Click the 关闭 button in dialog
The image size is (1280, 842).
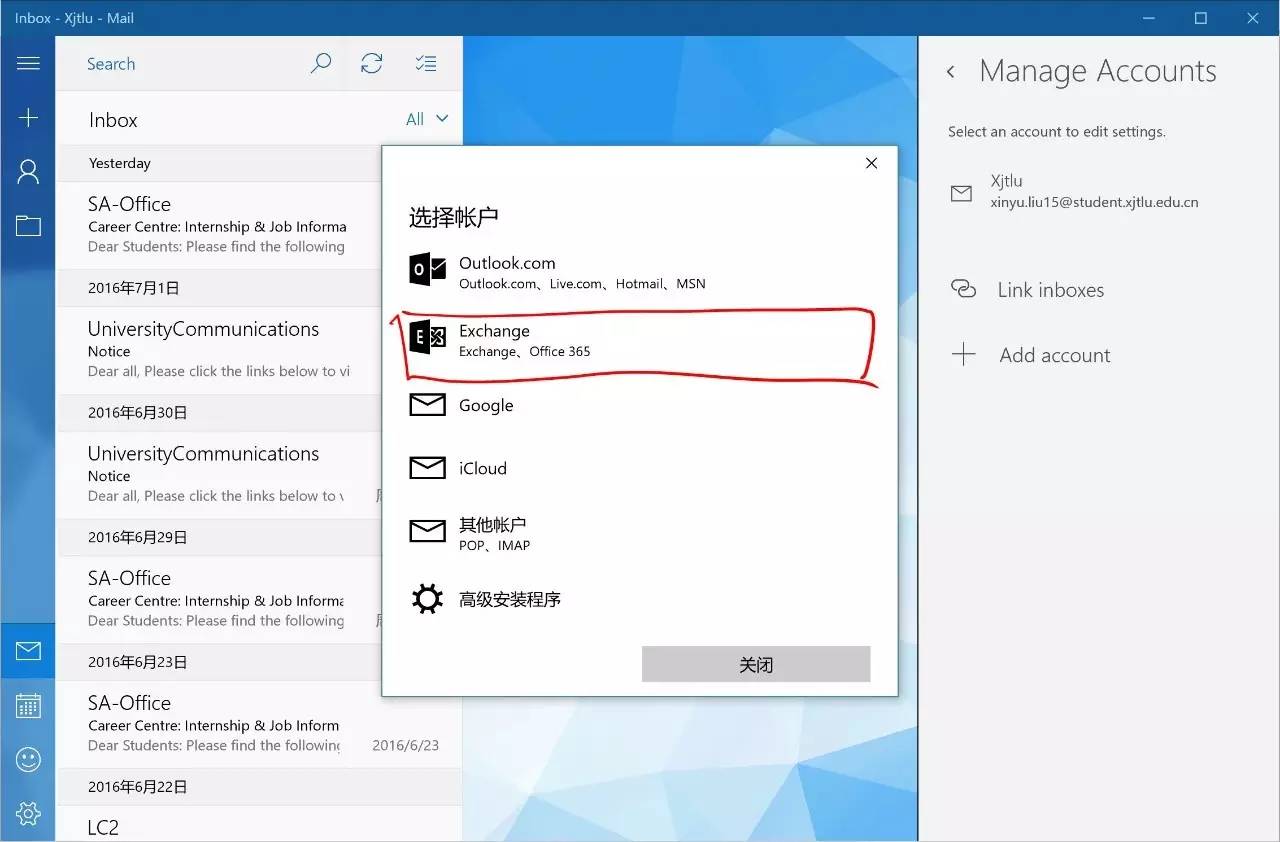click(x=756, y=665)
